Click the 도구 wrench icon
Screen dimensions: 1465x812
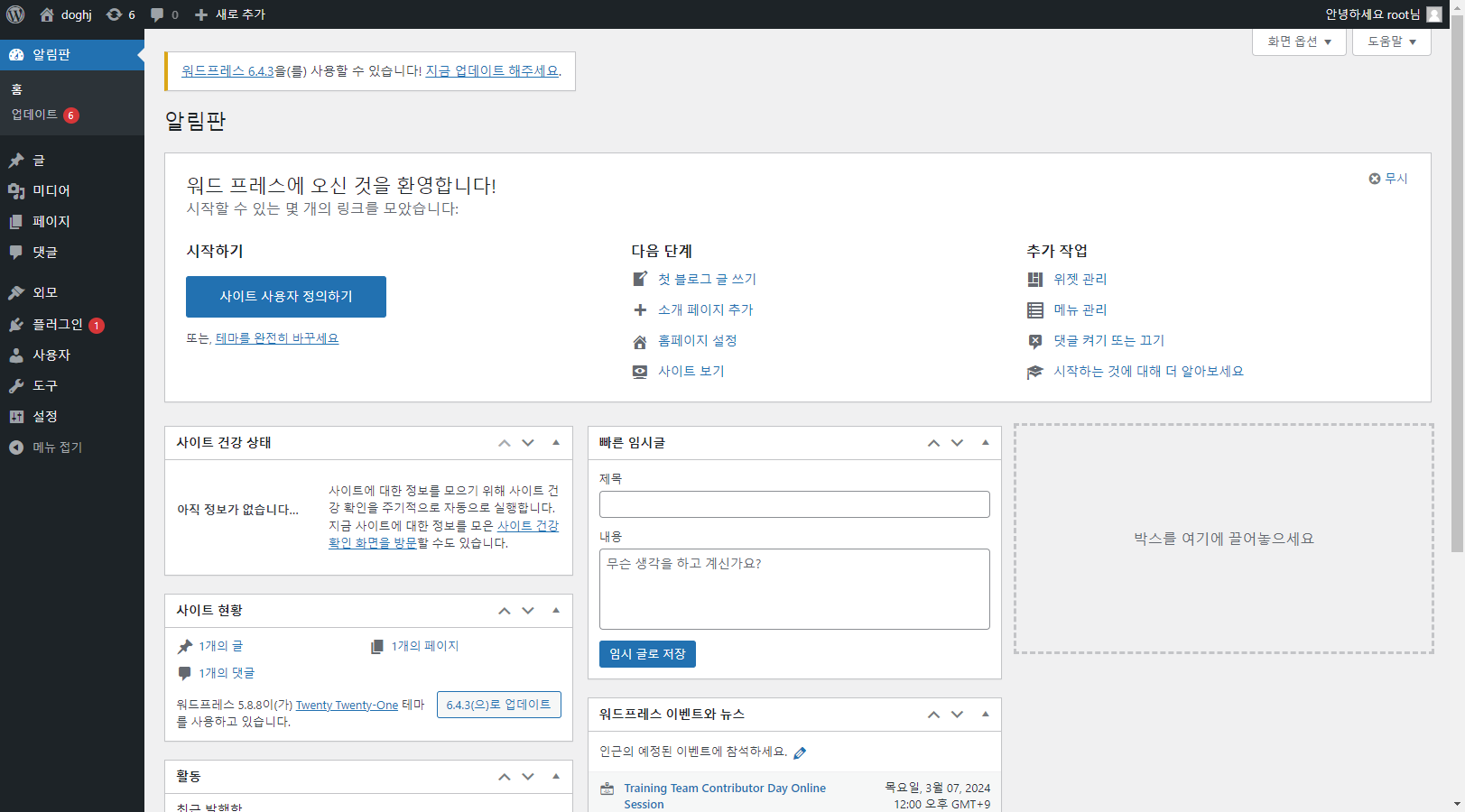point(16,386)
